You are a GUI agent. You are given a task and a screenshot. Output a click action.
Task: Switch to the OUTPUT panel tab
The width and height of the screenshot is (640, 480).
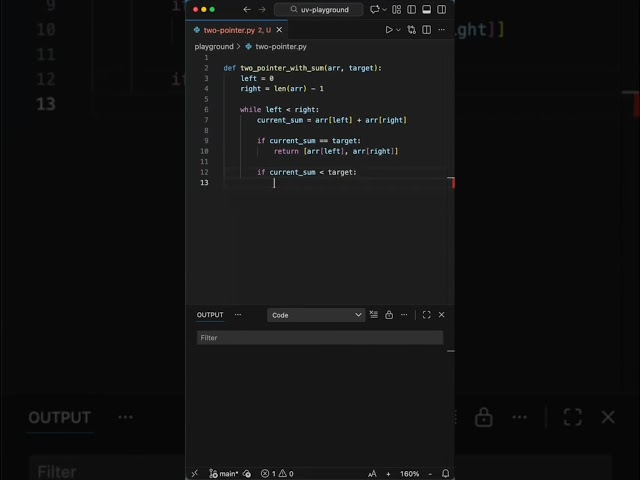coord(210,315)
